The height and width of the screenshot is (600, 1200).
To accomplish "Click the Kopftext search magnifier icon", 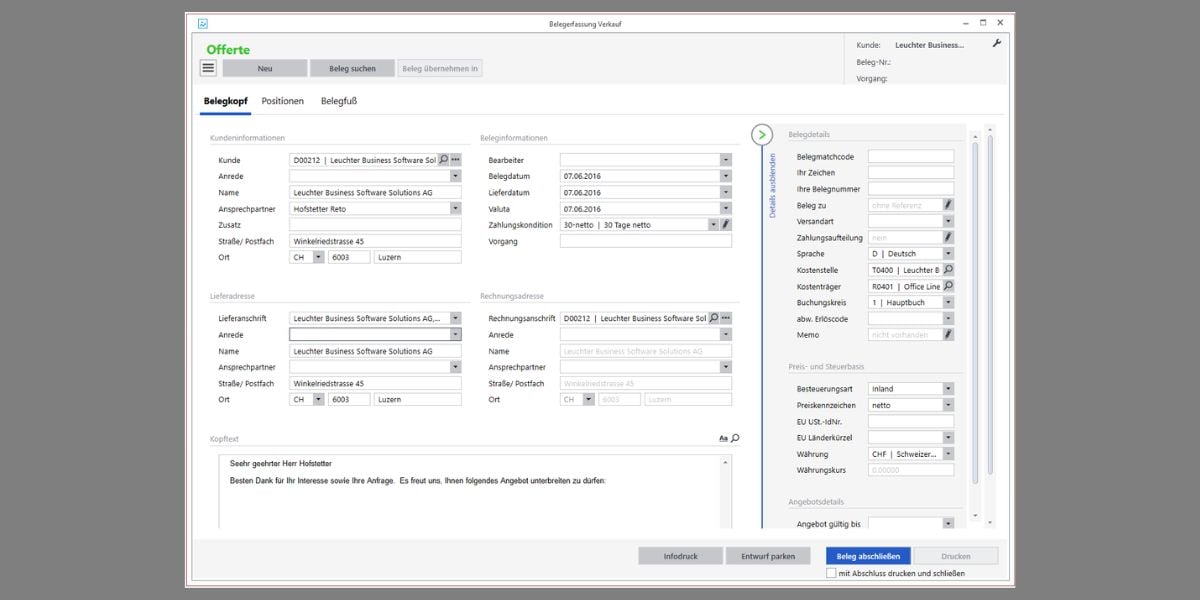I will pyautogui.click(x=735, y=438).
